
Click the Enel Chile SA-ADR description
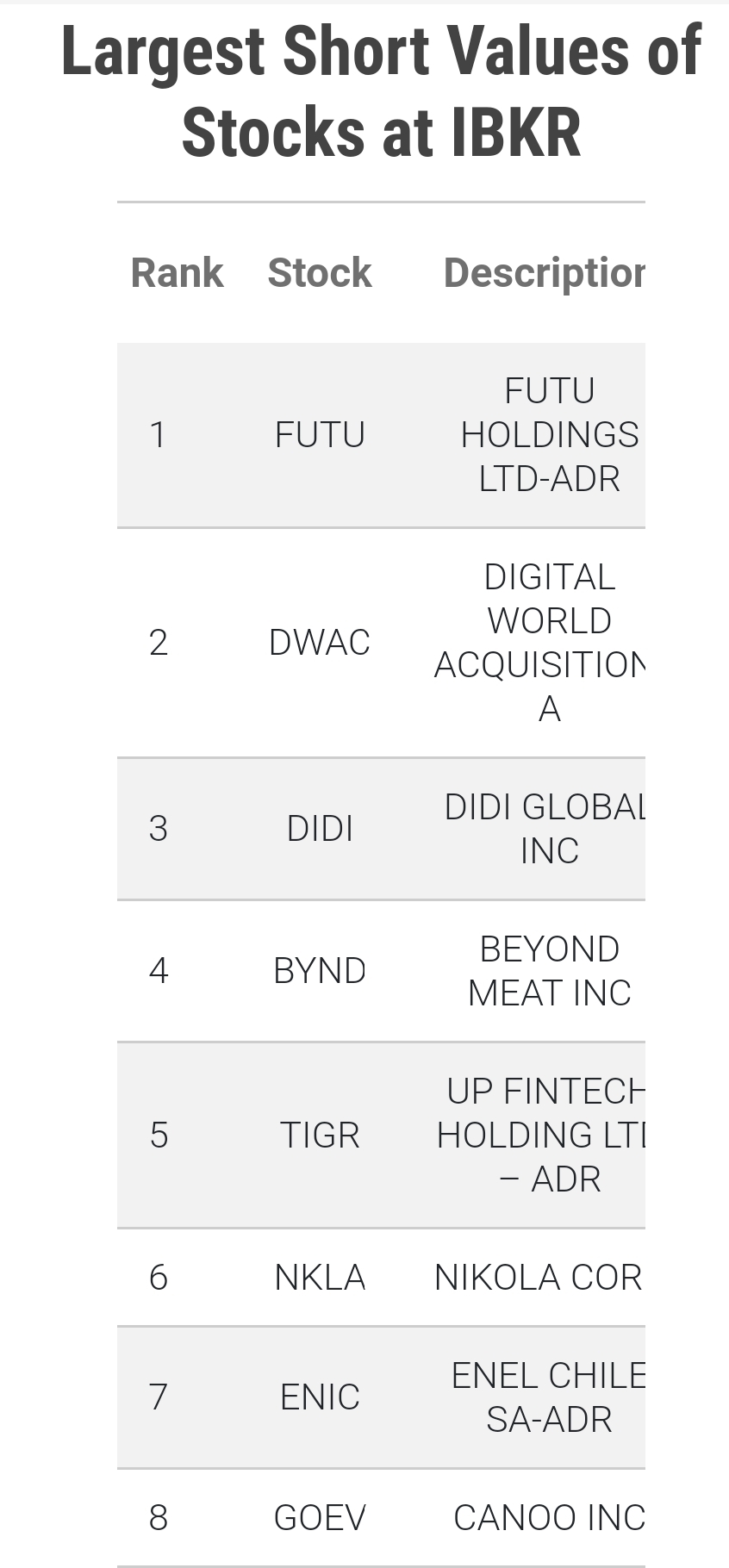549,1397
